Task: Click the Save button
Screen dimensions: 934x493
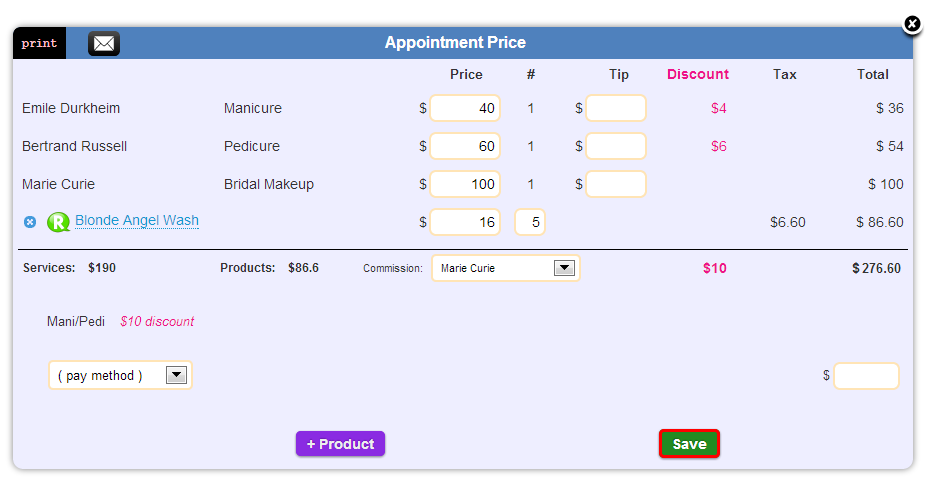Action: pyautogui.click(x=689, y=444)
